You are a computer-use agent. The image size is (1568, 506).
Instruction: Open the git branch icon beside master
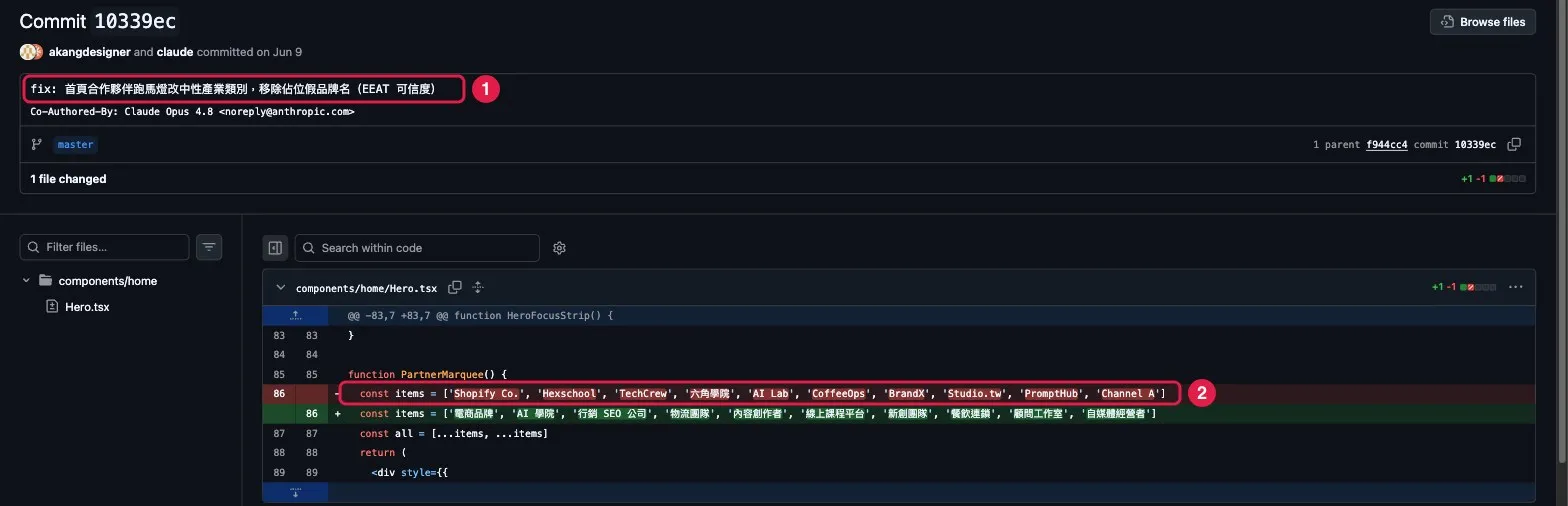pos(37,145)
